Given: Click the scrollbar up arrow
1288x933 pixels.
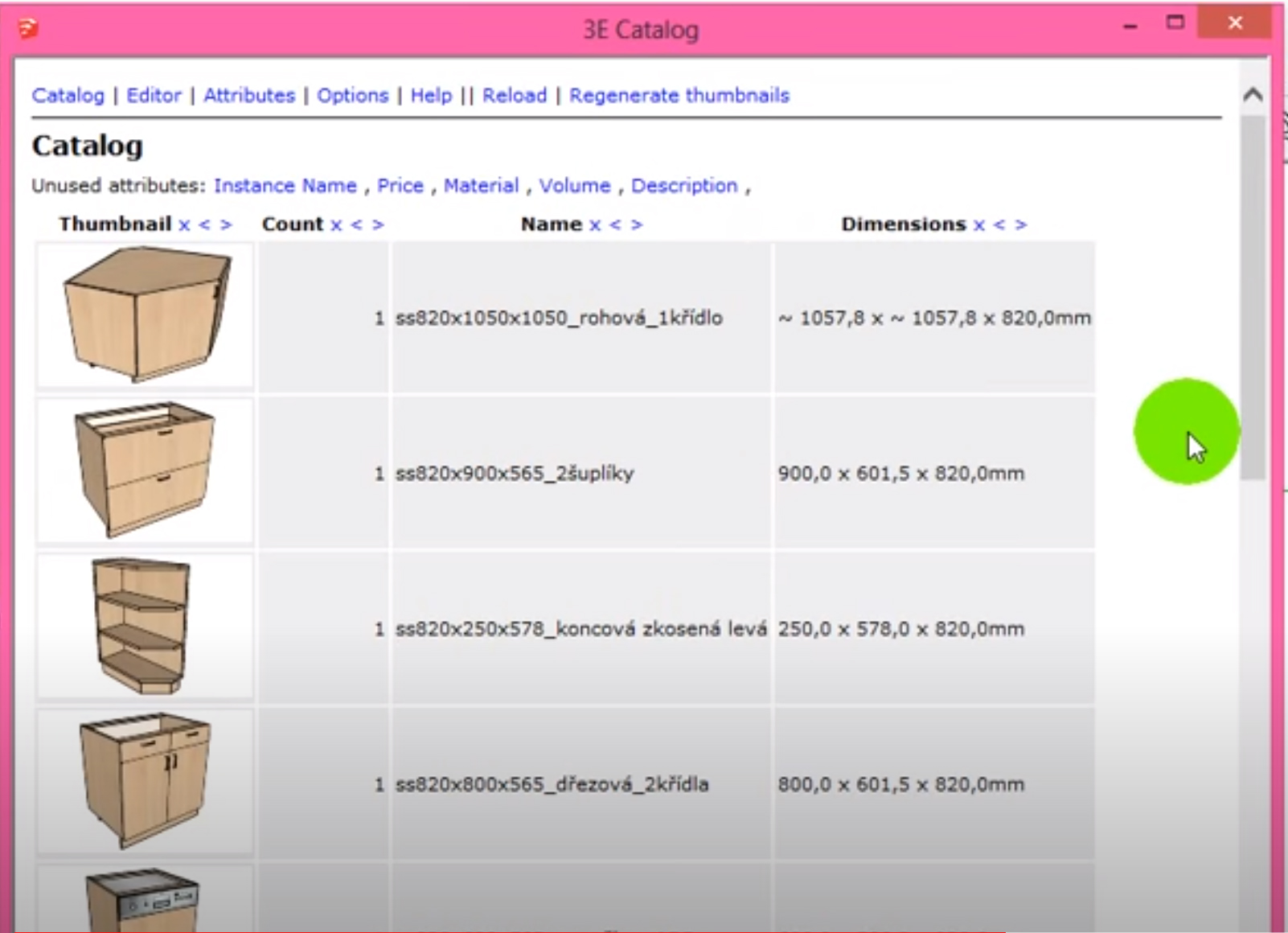Looking at the screenshot, I should pyautogui.click(x=1253, y=95).
